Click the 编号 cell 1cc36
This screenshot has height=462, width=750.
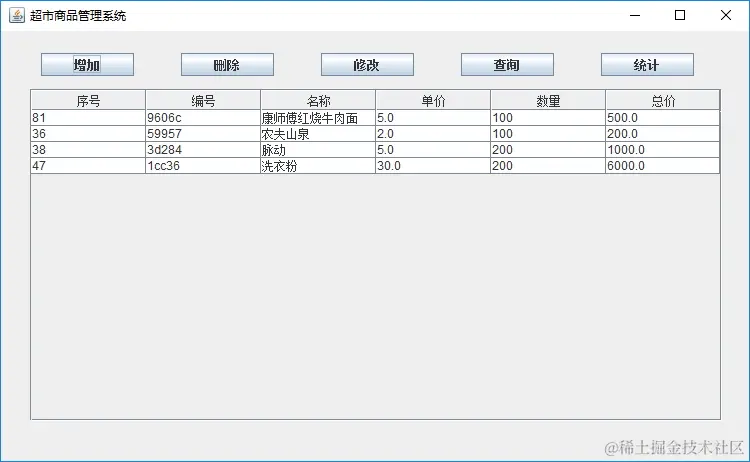[203, 166]
